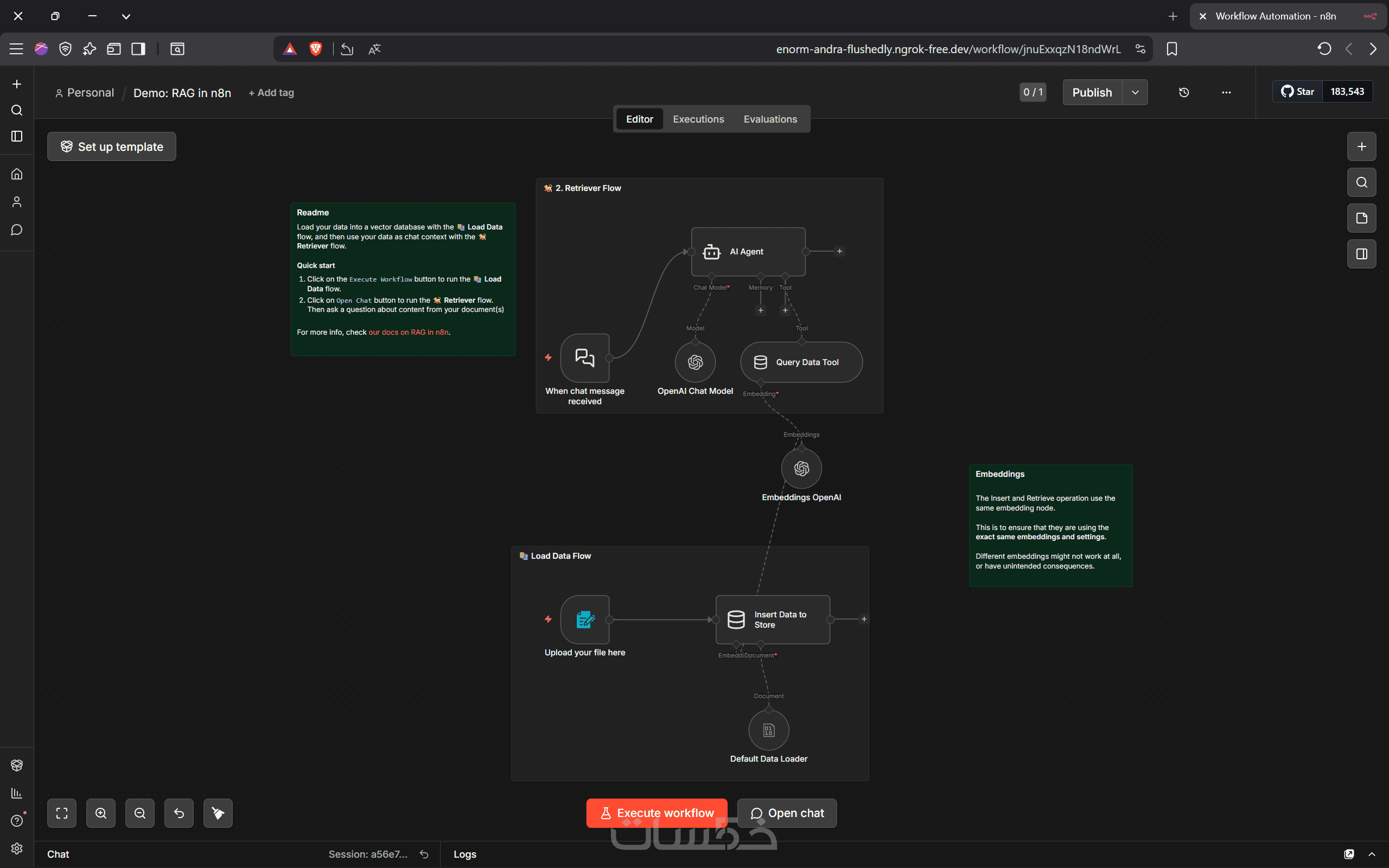
Task: Click the add sticky note icon
Action: click(x=1361, y=218)
